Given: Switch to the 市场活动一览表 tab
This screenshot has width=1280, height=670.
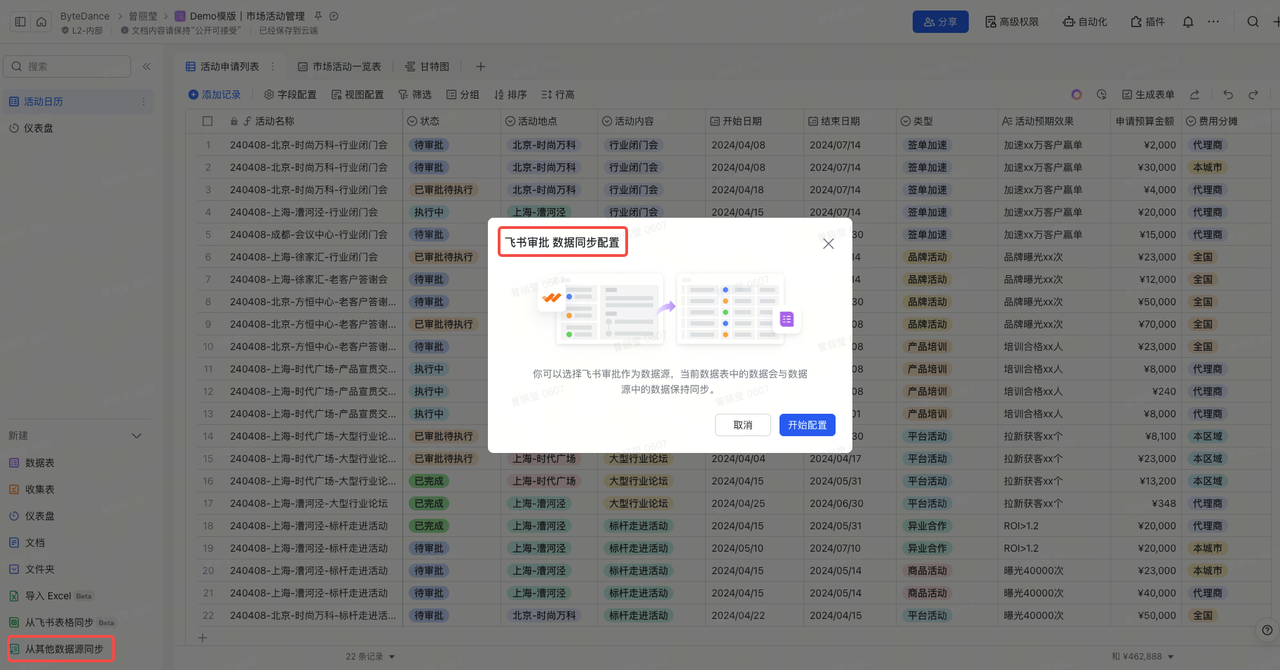Looking at the screenshot, I should pos(339,67).
